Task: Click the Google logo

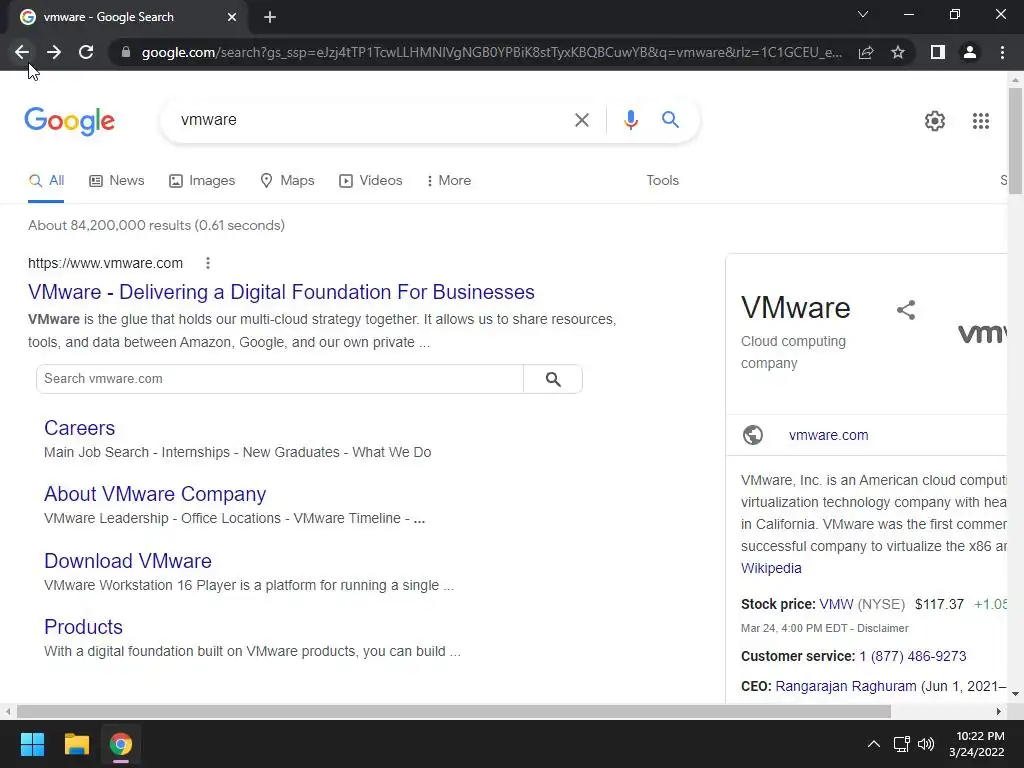Action: 69,121
